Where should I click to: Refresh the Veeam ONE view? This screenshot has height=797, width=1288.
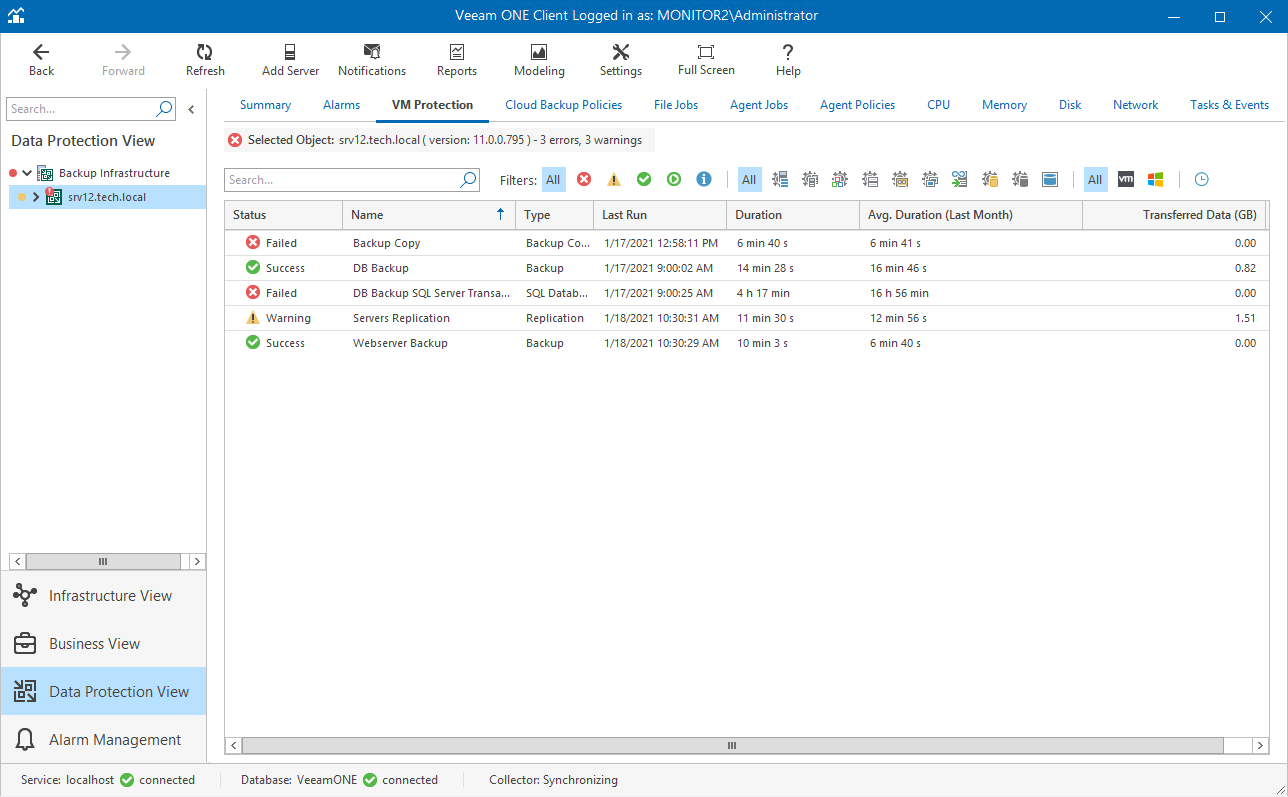205,61
